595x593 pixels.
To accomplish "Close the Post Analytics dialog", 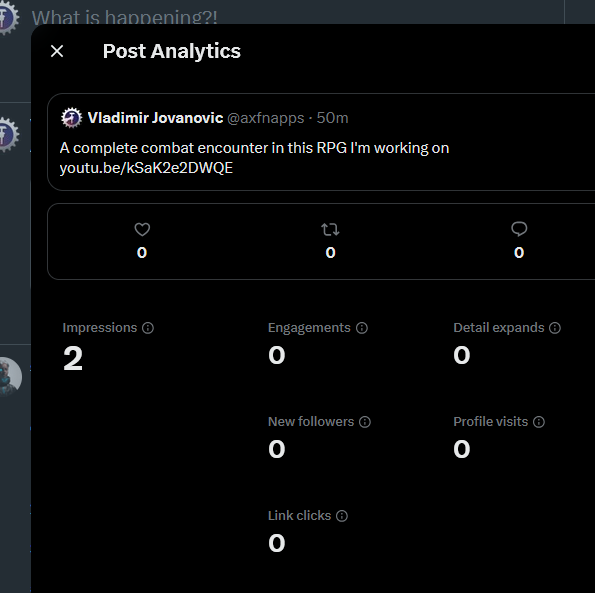I will point(57,51).
